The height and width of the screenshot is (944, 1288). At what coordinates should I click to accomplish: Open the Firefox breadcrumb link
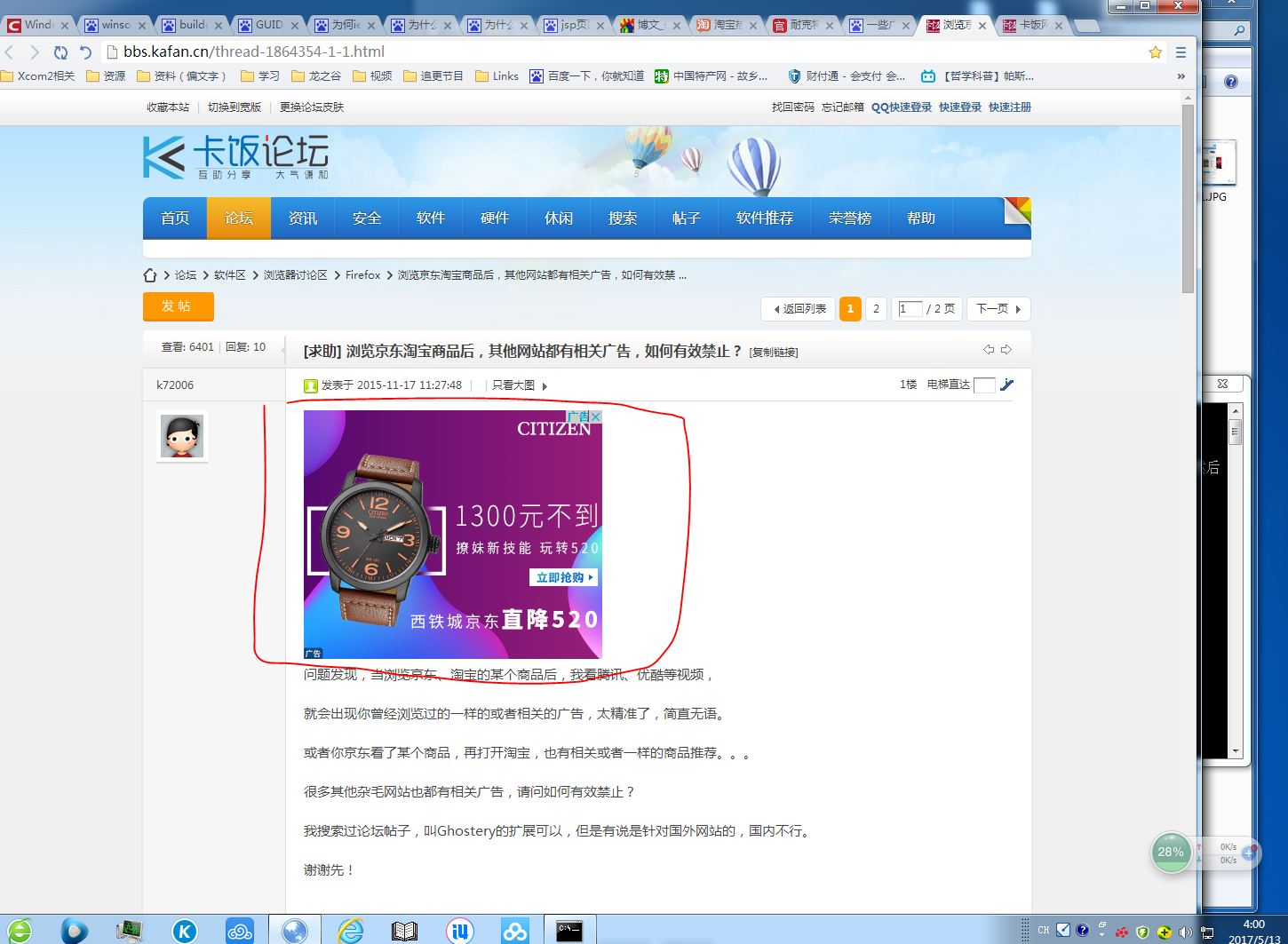362,275
